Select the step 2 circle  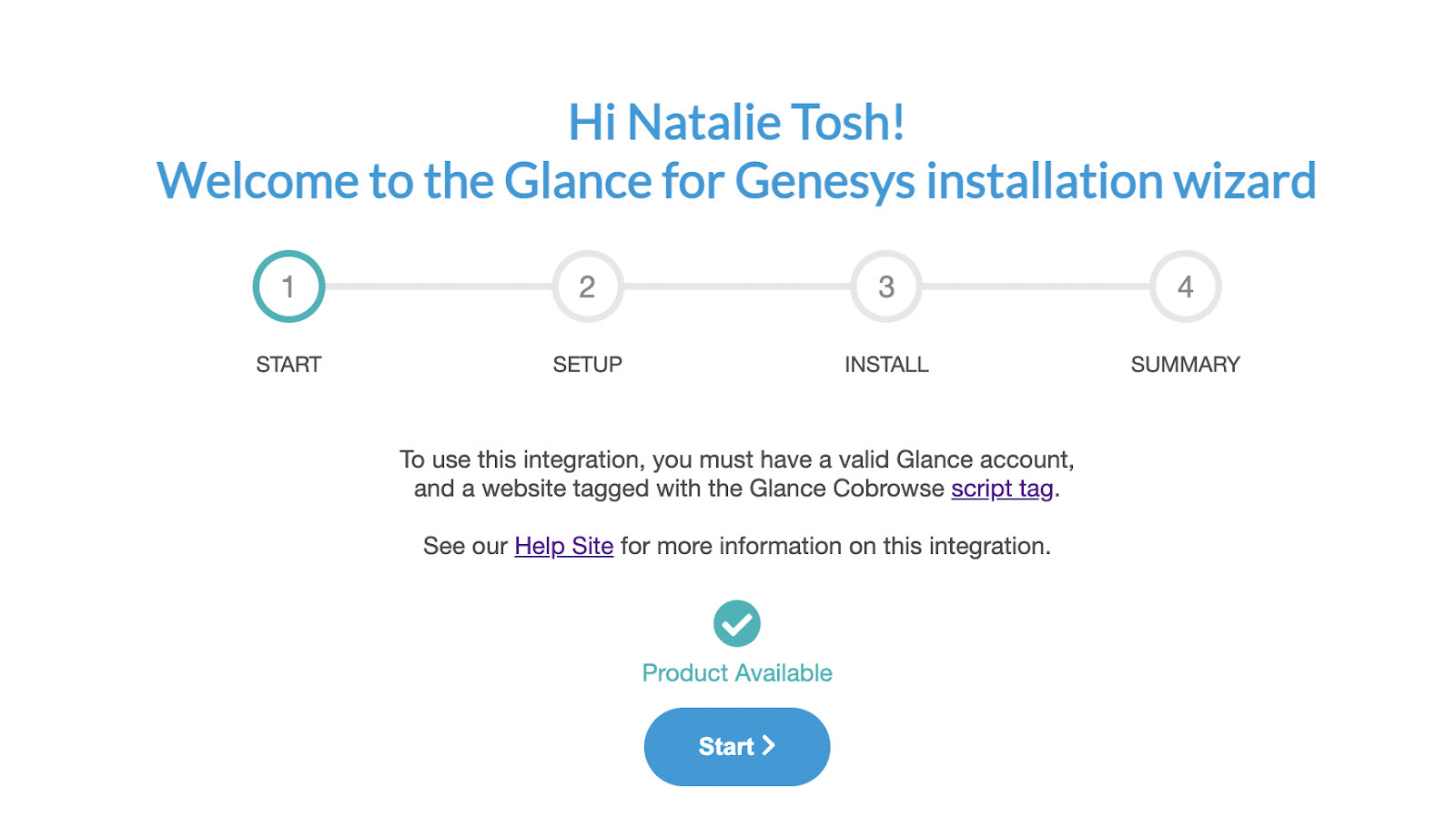pyautogui.click(x=587, y=287)
